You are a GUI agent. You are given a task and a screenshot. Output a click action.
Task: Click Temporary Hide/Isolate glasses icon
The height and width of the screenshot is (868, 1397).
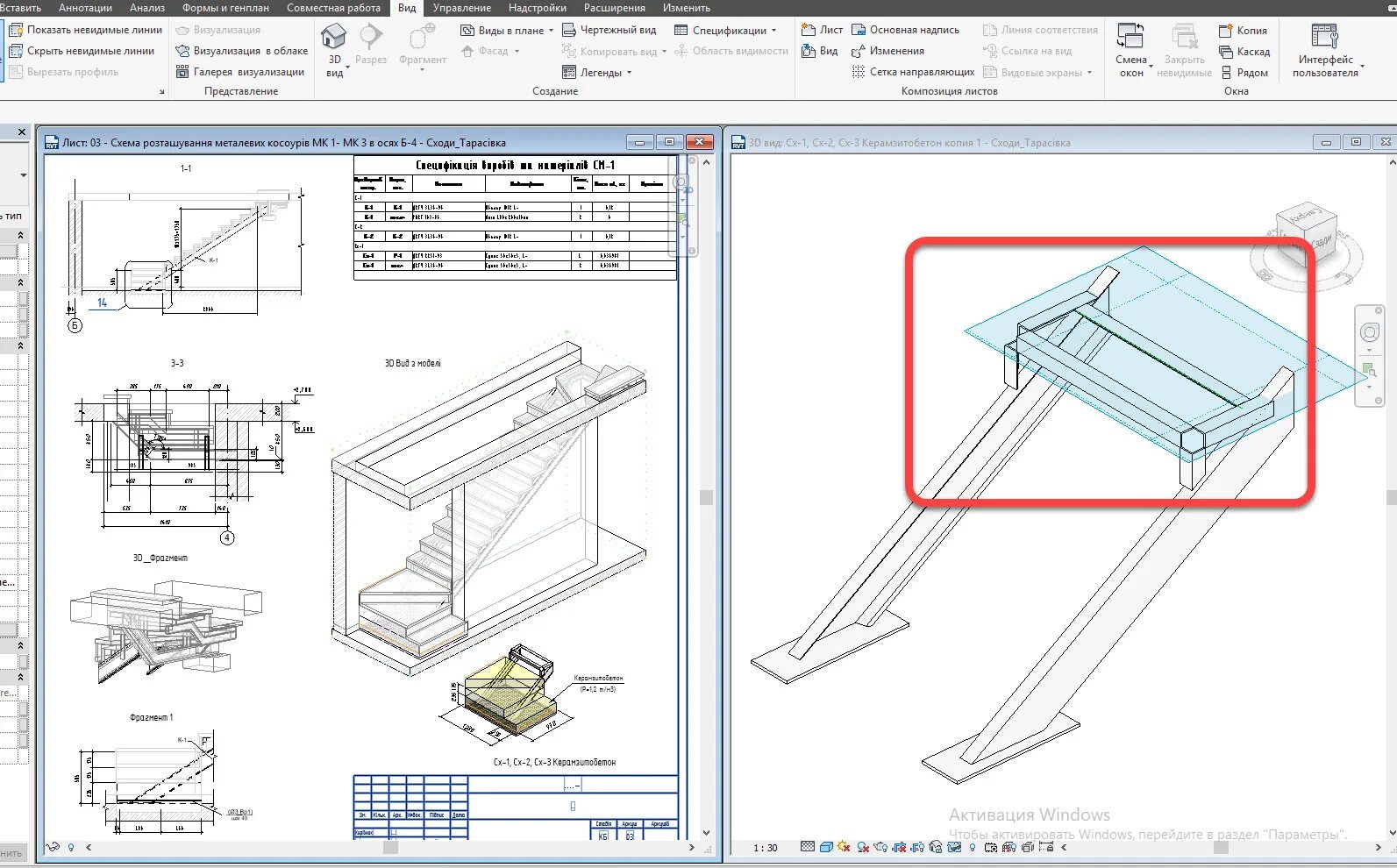(x=954, y=847)
